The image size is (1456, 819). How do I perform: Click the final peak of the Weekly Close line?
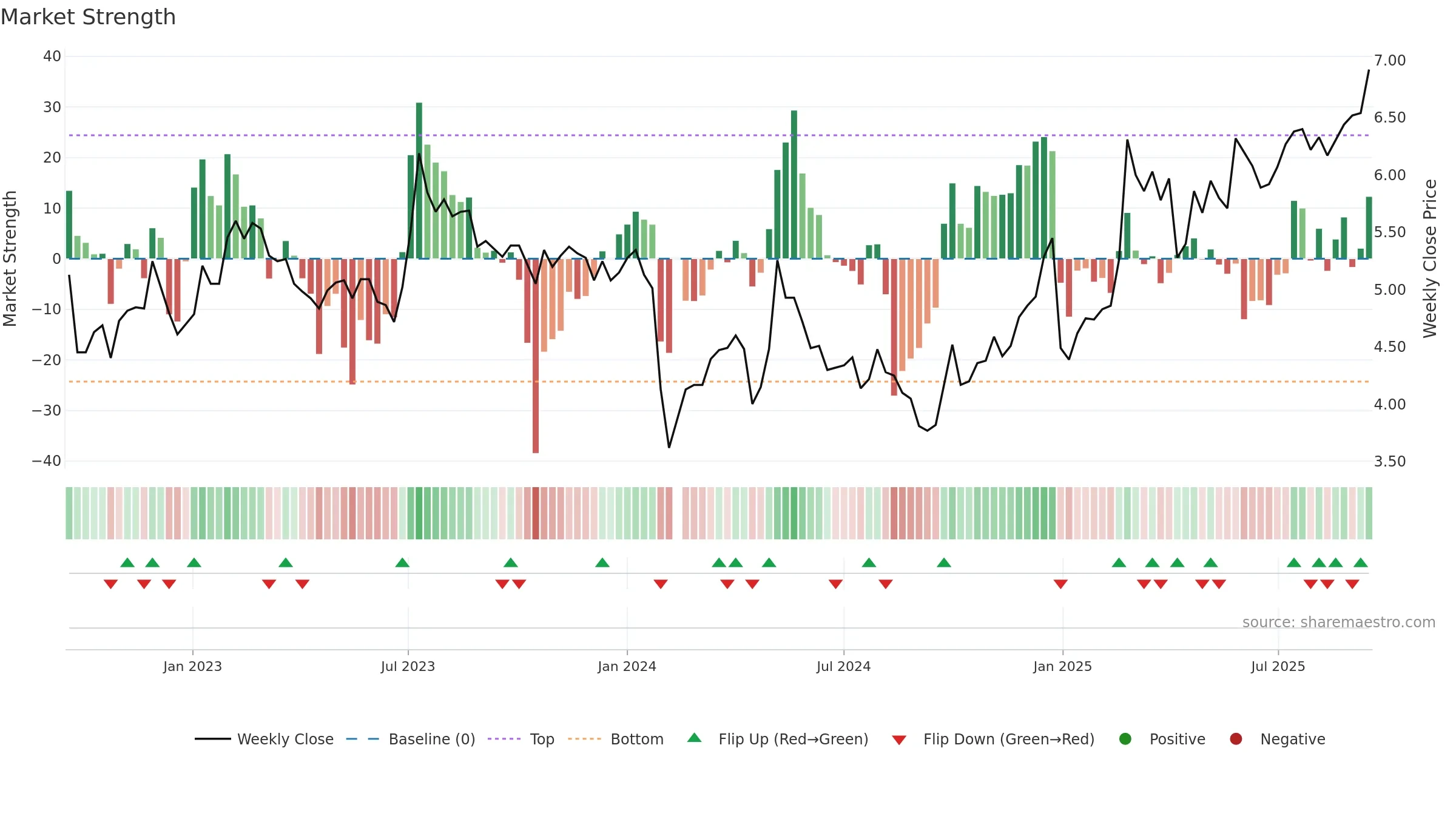[x=1369, y=71]
